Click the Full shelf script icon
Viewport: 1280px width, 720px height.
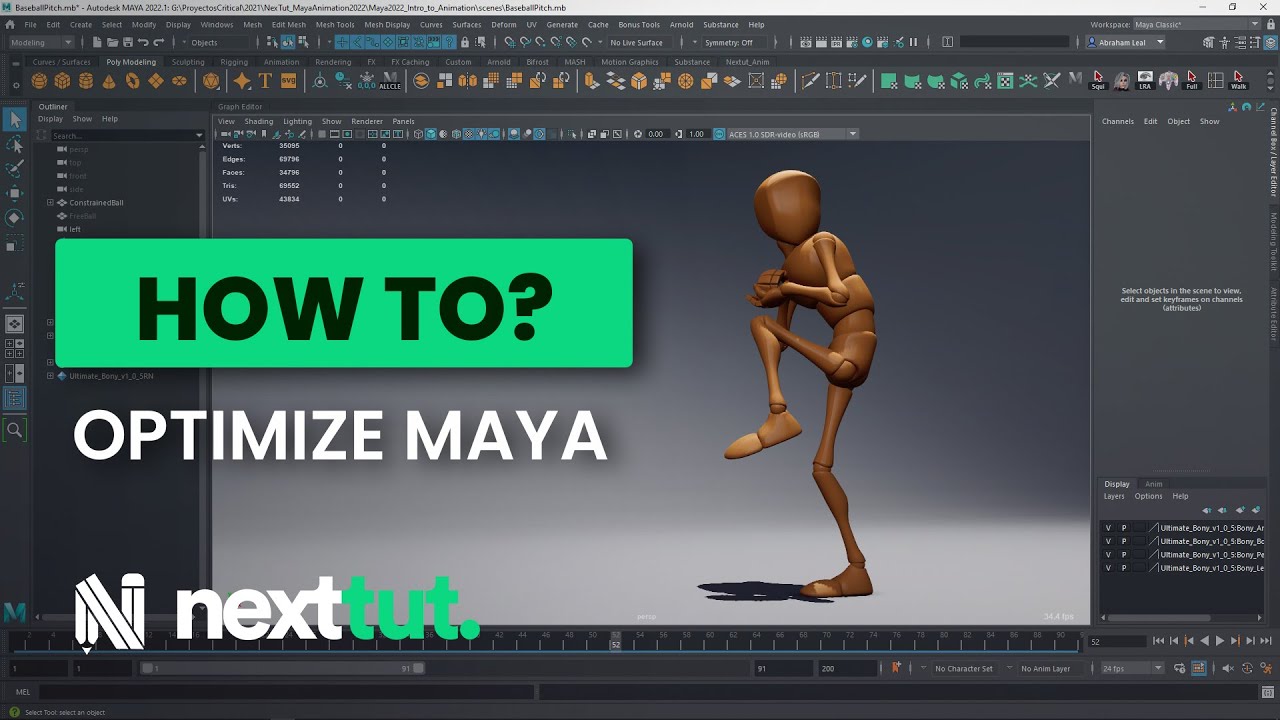pyautogui.click(x=1192, y=81)
